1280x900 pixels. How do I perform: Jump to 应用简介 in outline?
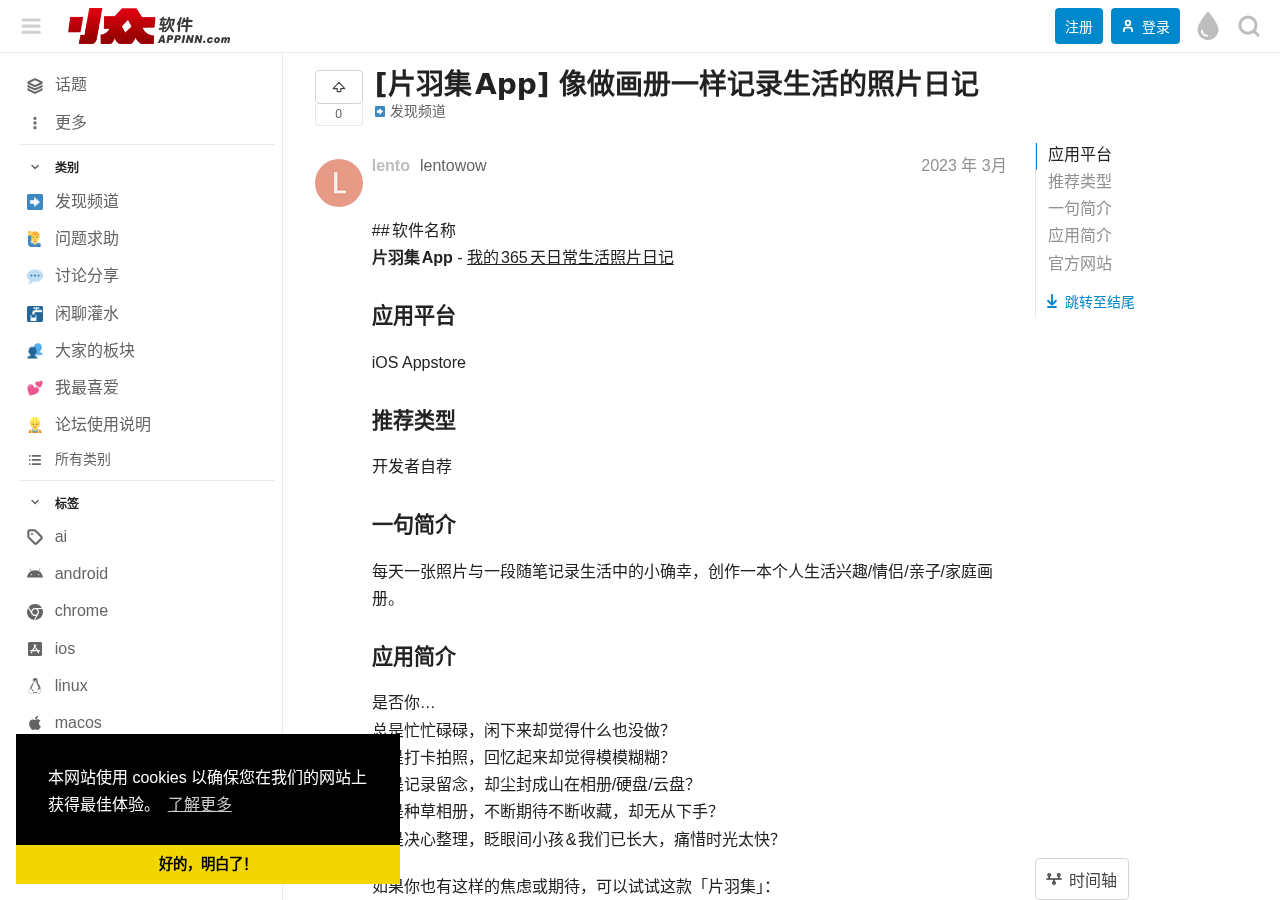1080,236
